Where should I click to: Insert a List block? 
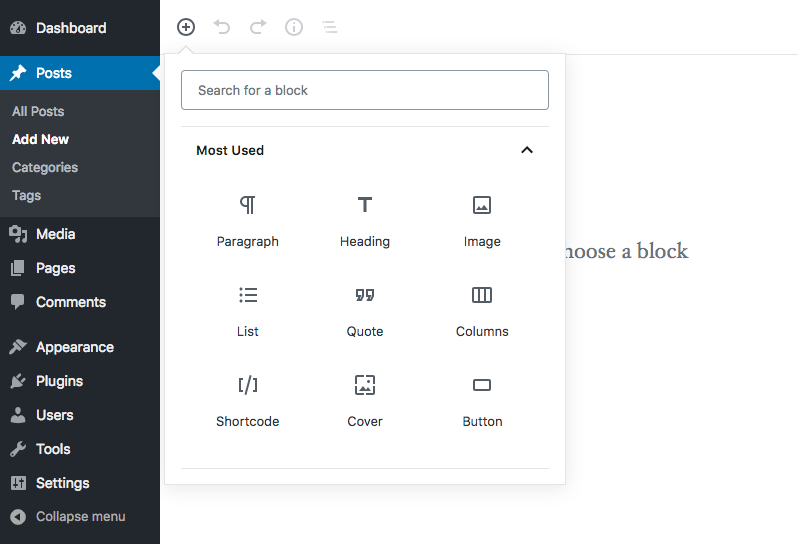[x=248, y=311]
